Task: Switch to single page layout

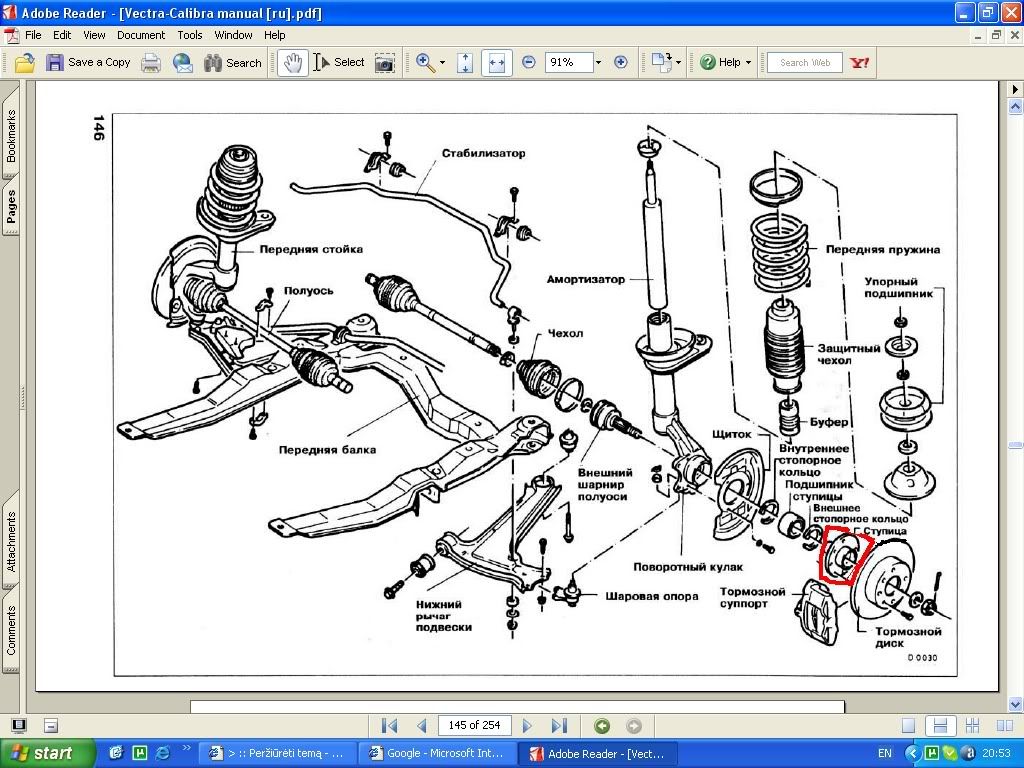Action: point(908,725)
